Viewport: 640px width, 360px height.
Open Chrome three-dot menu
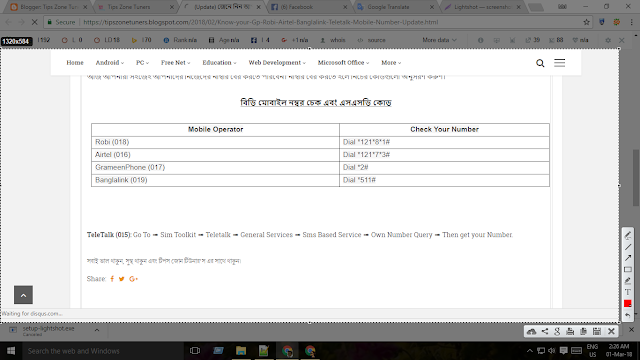631,22
